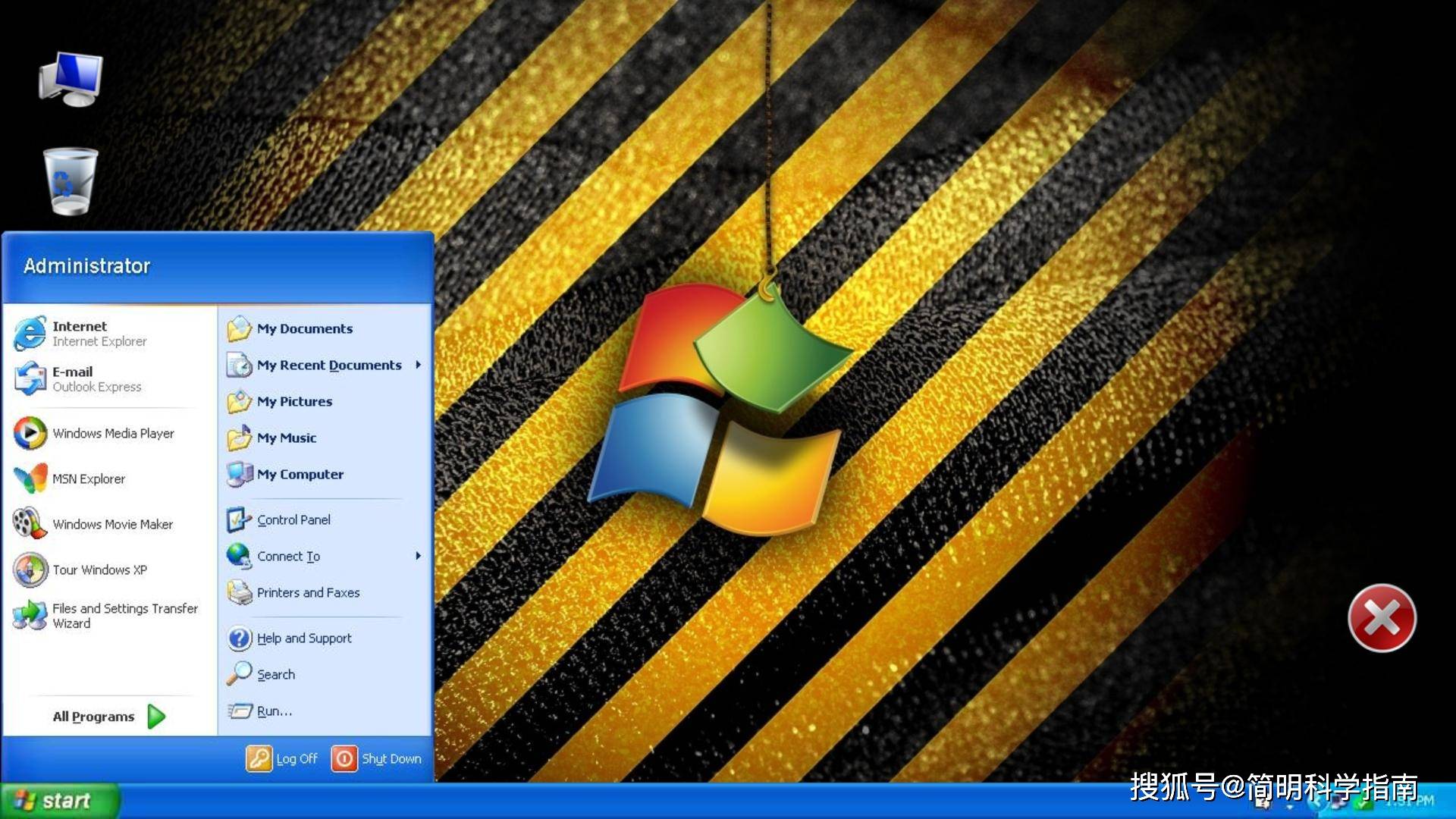Click the Log Off button

[282, 758]
